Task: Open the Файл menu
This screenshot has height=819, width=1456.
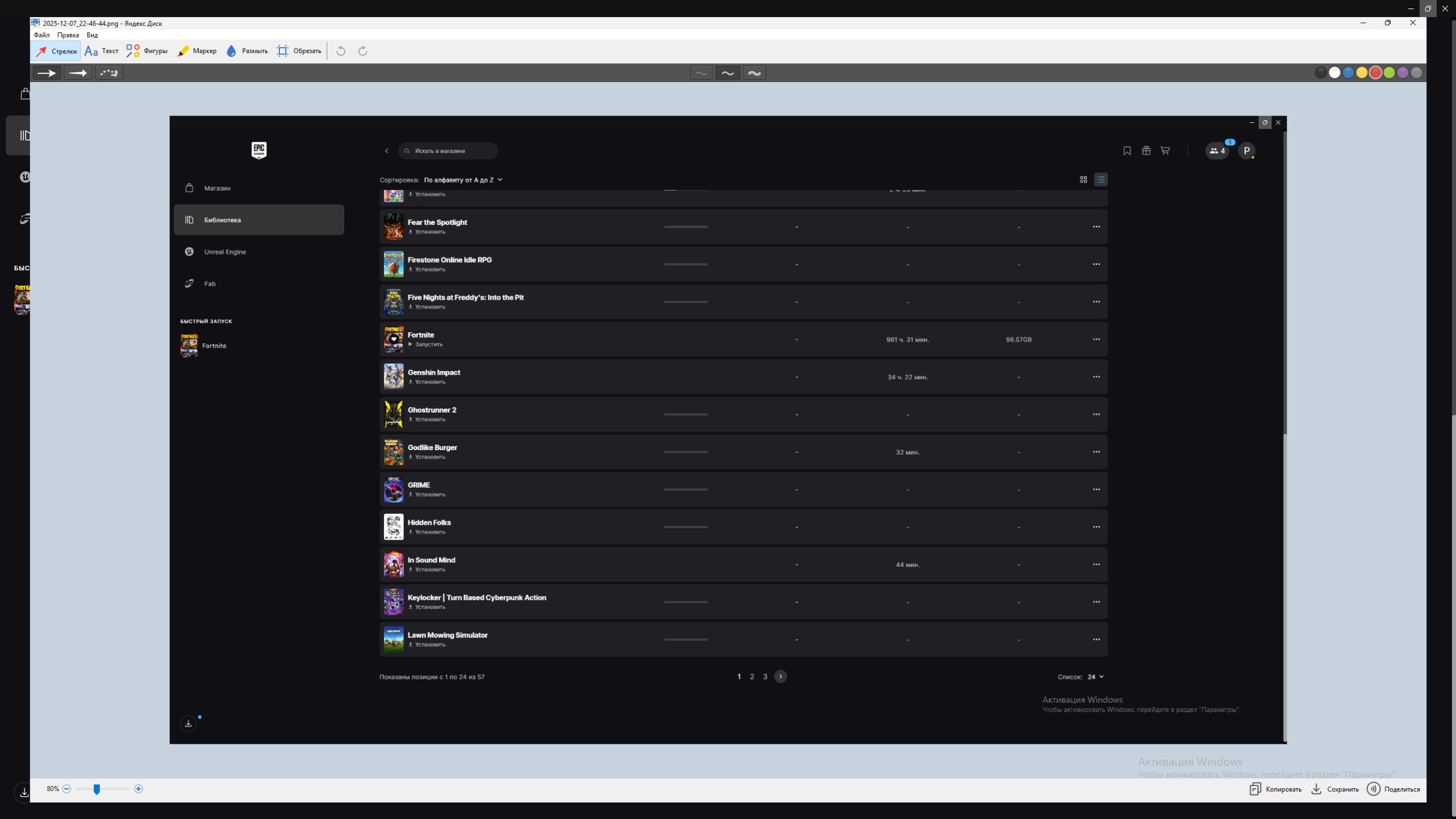Action: [x=42, y=35]
